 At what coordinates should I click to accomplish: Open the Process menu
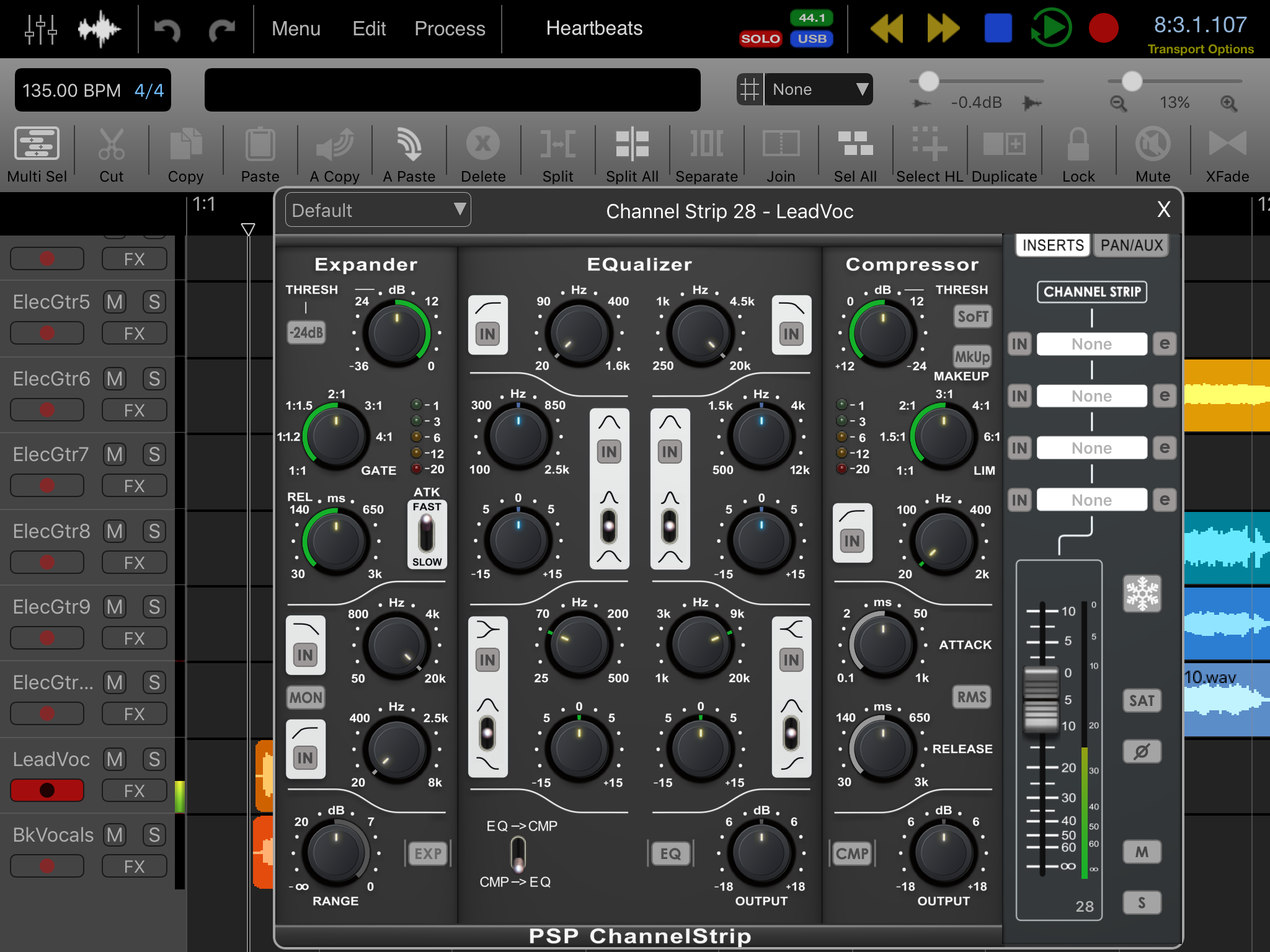click(450, 29)
